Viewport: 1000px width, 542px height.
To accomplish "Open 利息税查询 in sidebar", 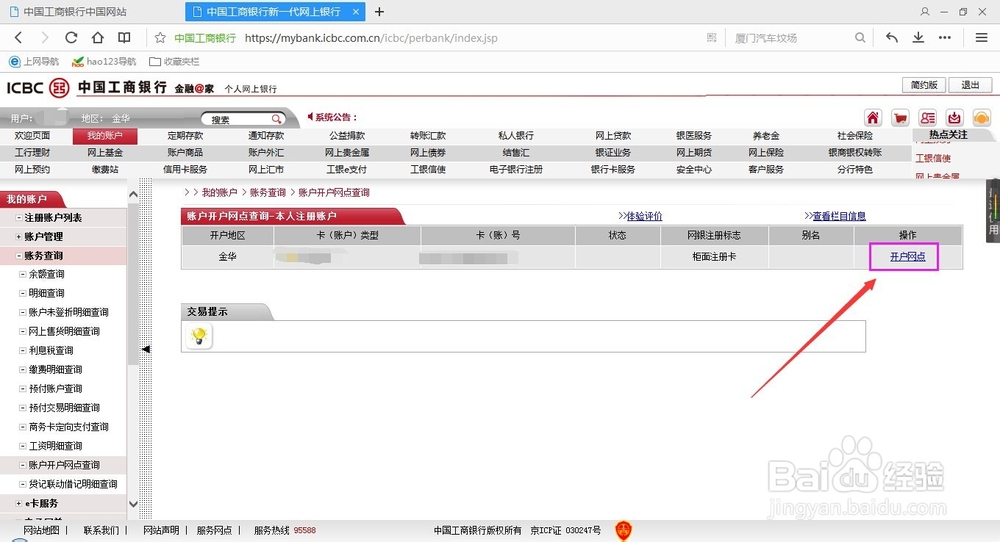I will [51, 351].
